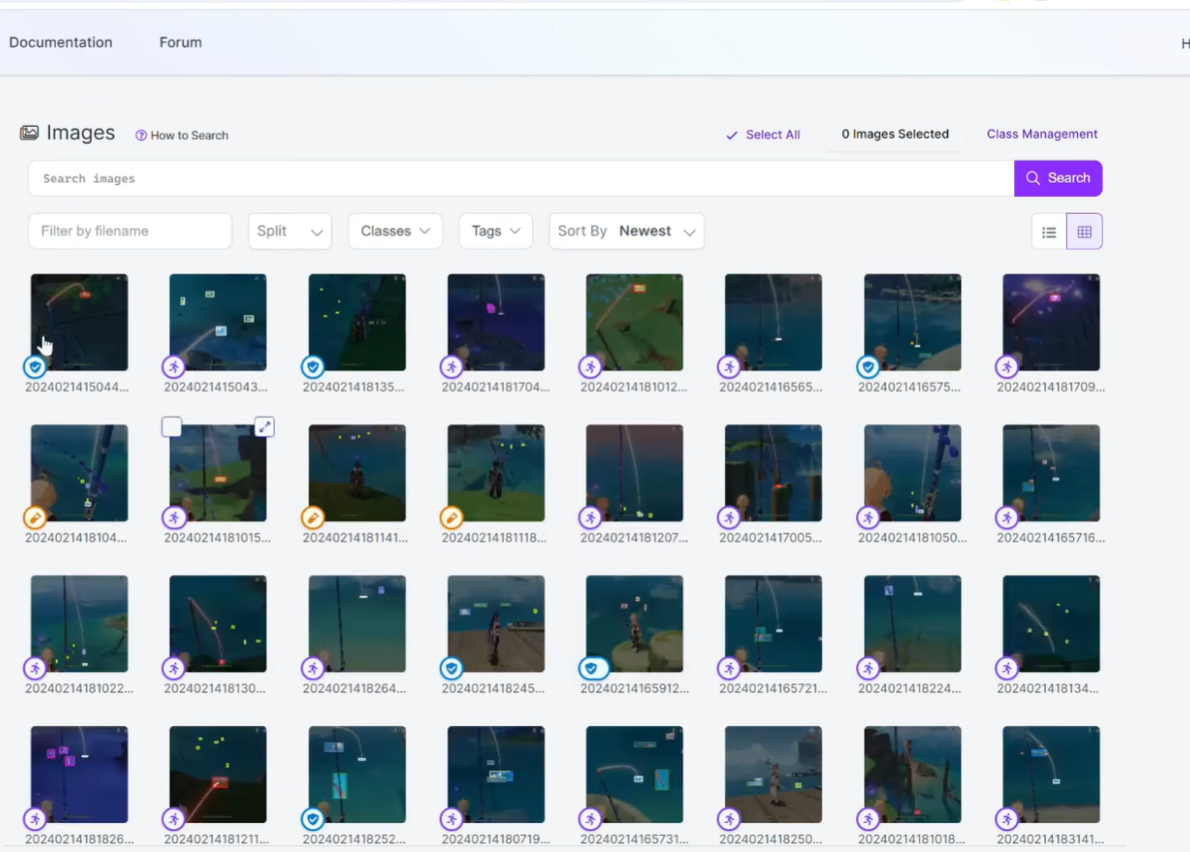Click the blue shield badge on image 2024021418135...
The width and height of the screenshot is (1190, 852).
pos(312,367)
